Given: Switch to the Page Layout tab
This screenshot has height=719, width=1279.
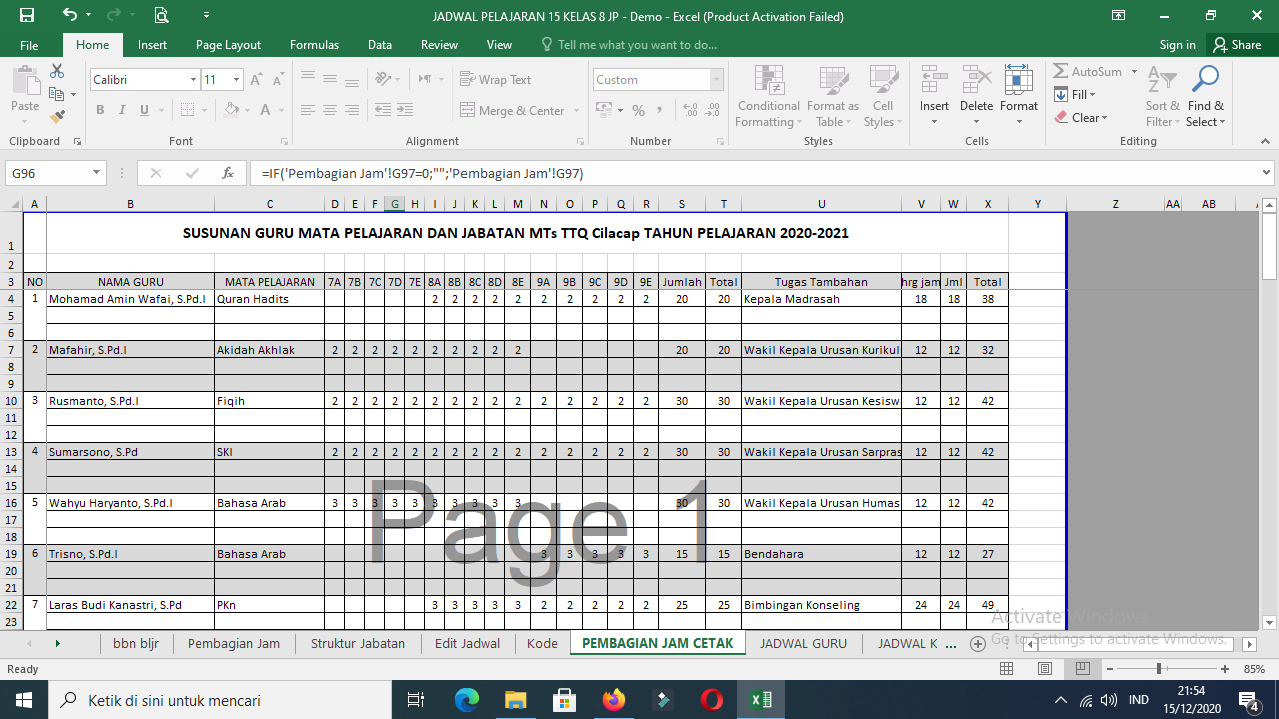Looking at the screenshot, I should pyautogui.click(x=228, y=45).
